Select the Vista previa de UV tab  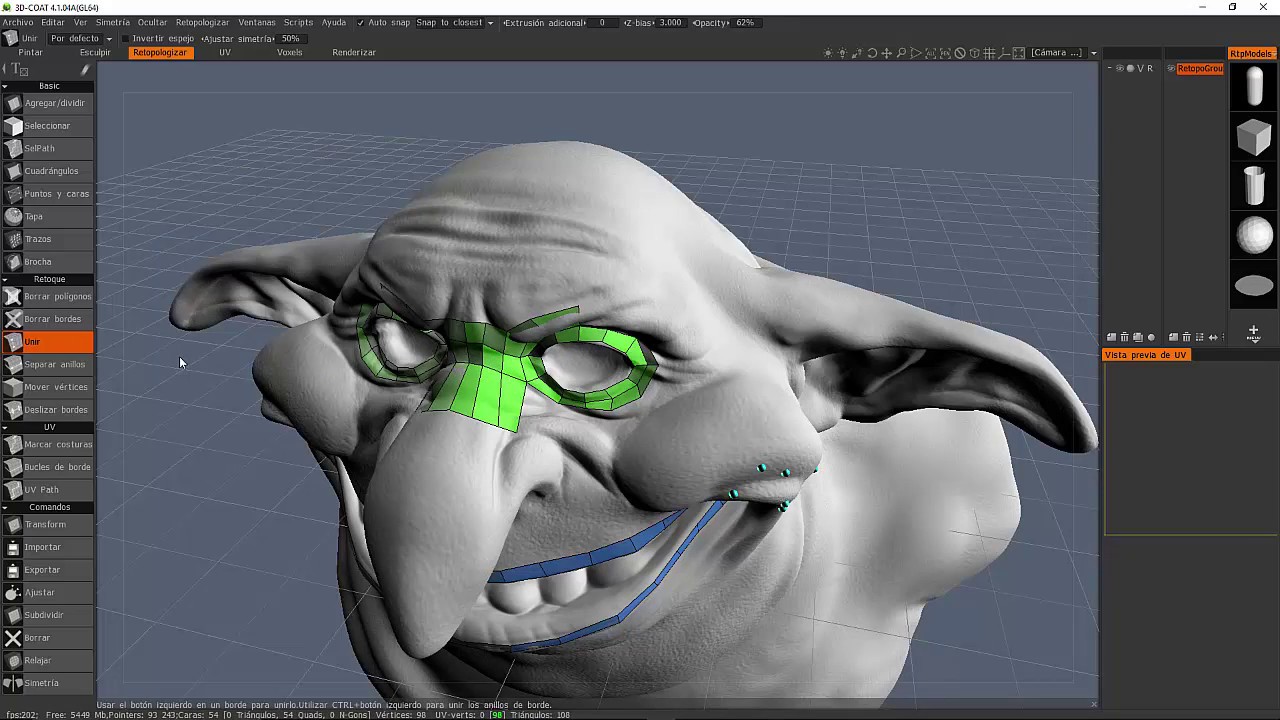point(1145,355)
